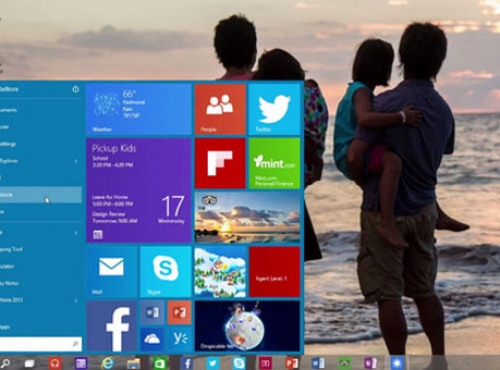Open the Mint.com Personal Finance tile
Viewport: 500px width, 370px height.
[x=274, y=163]
